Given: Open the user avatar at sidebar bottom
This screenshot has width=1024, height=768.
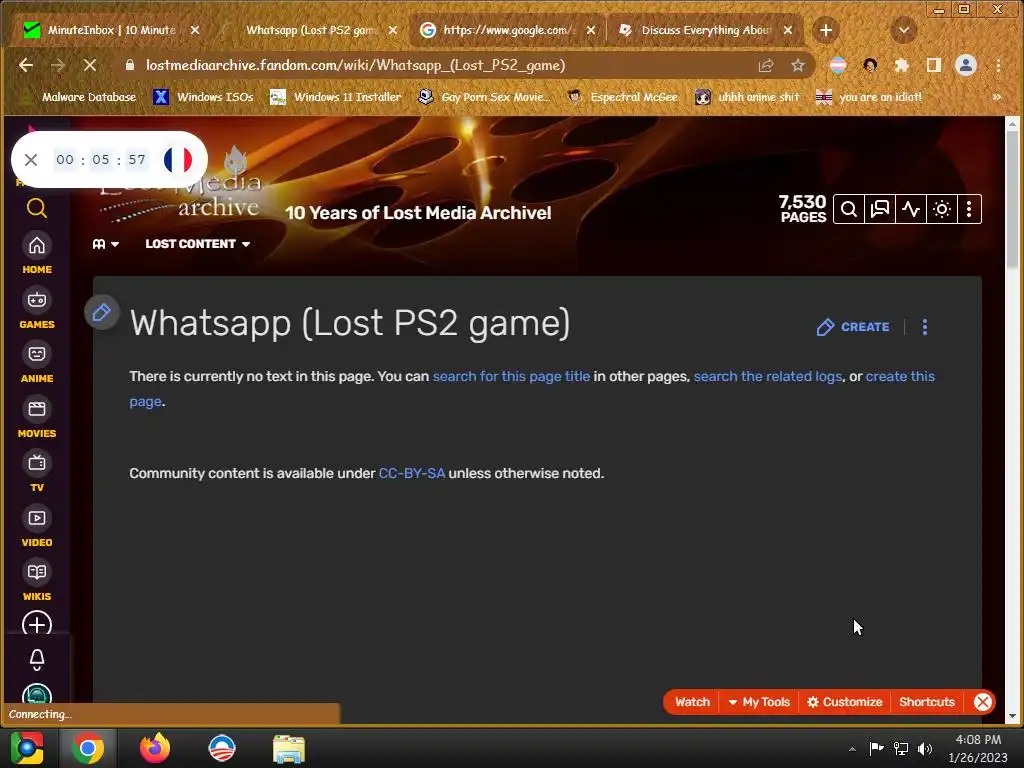Looking at the screenshot, I should pos(37,694).
